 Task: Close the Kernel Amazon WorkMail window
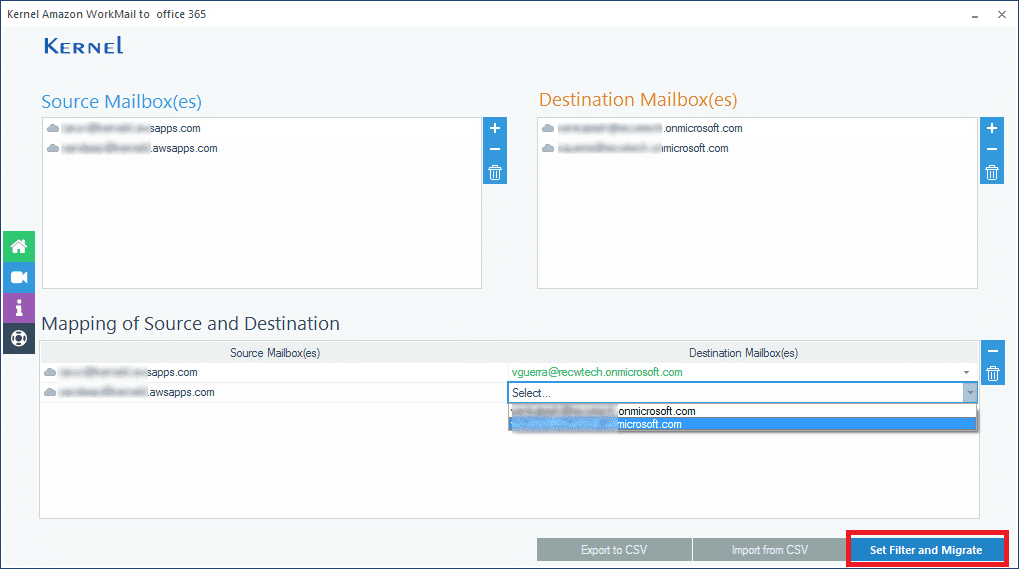click(1001, 14)
